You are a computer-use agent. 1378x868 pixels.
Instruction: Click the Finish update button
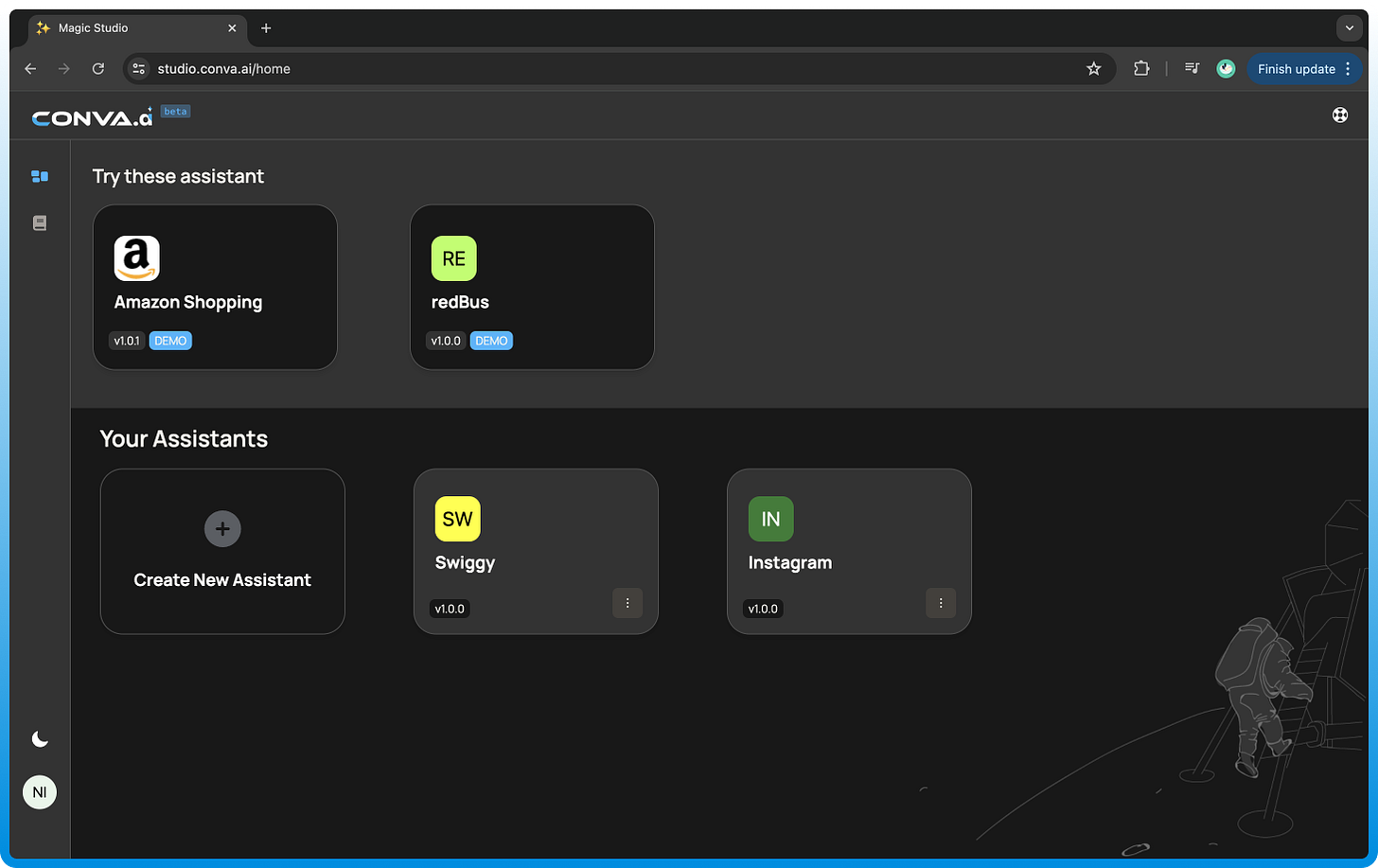1304,69
